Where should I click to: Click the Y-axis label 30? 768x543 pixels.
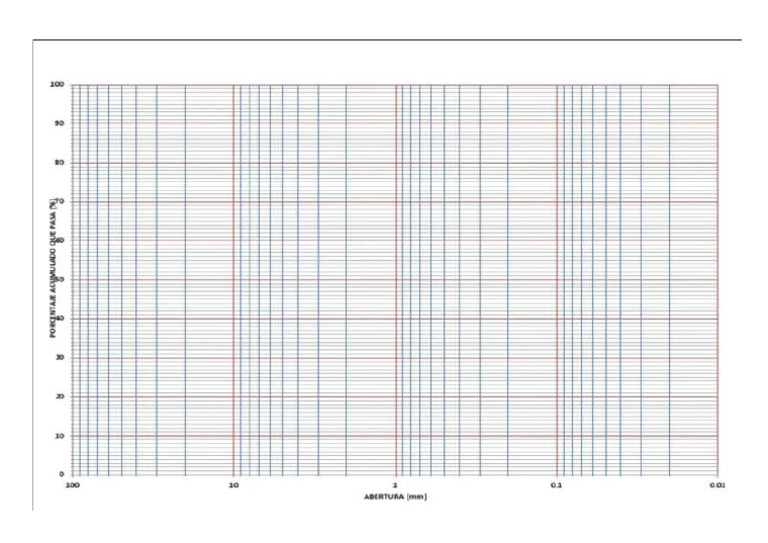point(60,357)
